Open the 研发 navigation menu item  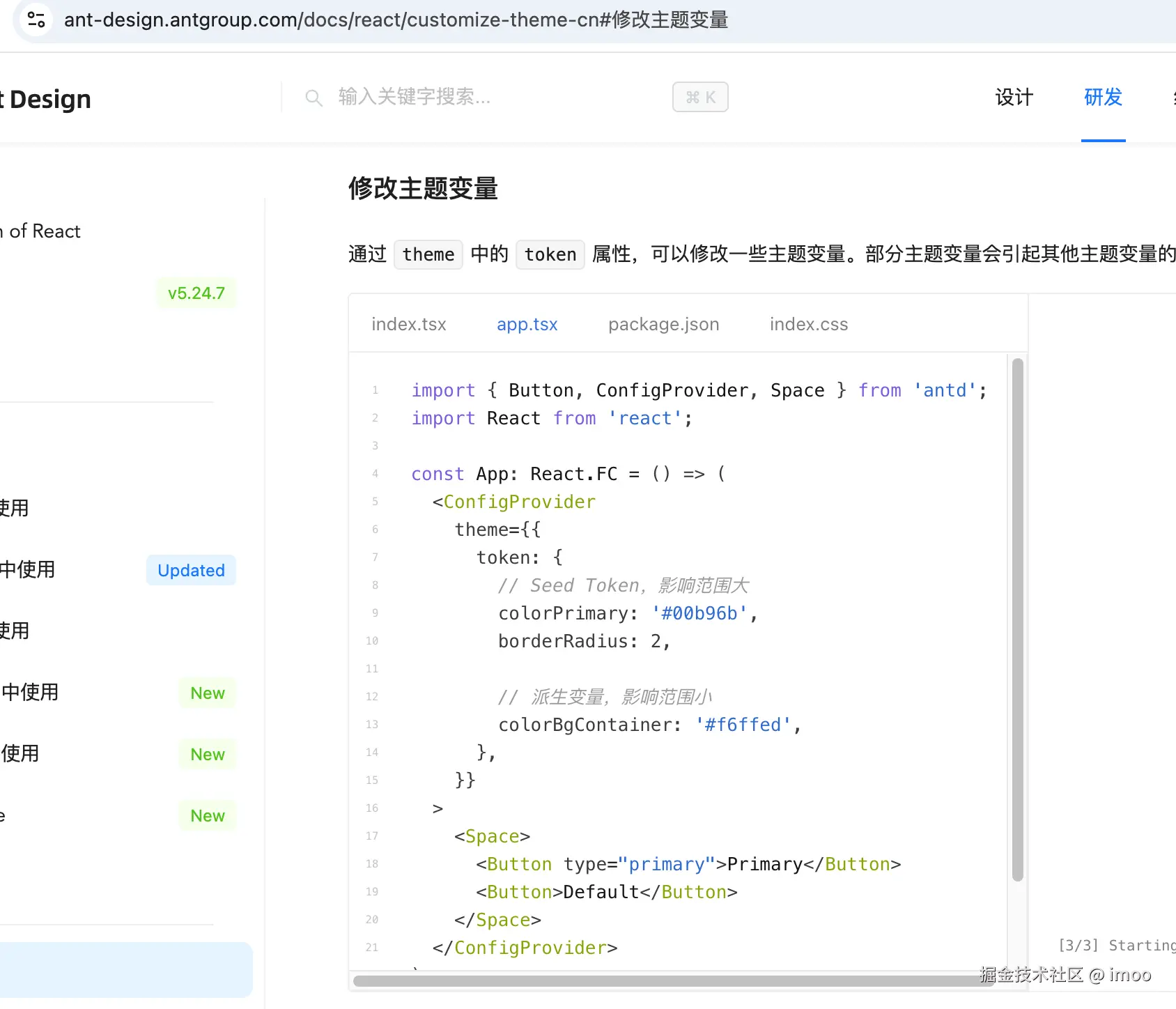coord(1103,98)
